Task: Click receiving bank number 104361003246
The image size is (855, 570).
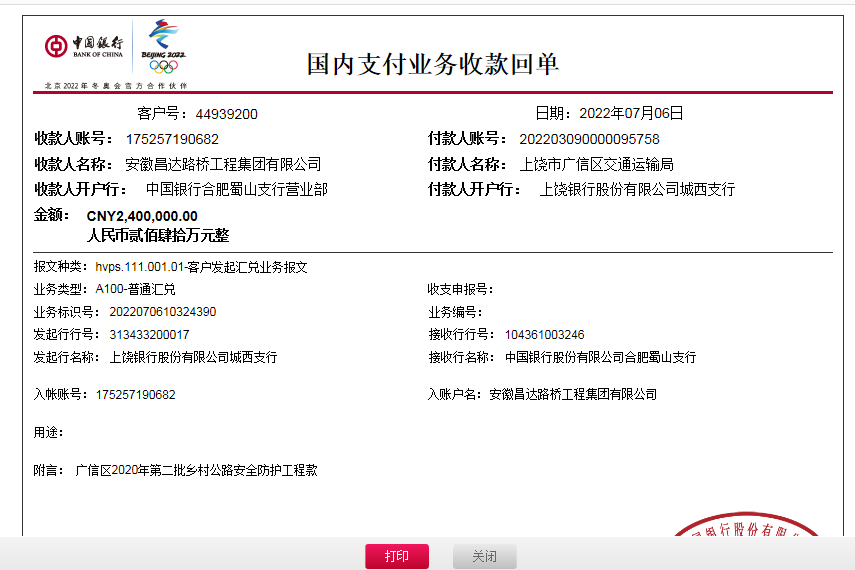Action: (544, 335)
